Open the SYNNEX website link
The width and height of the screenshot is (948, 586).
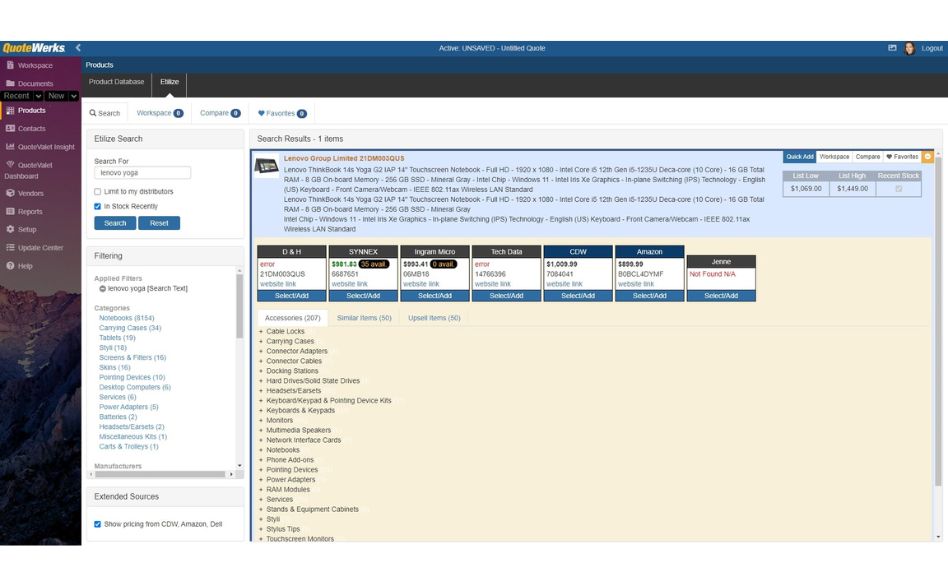pyautogui.click(x=349, y=284)
